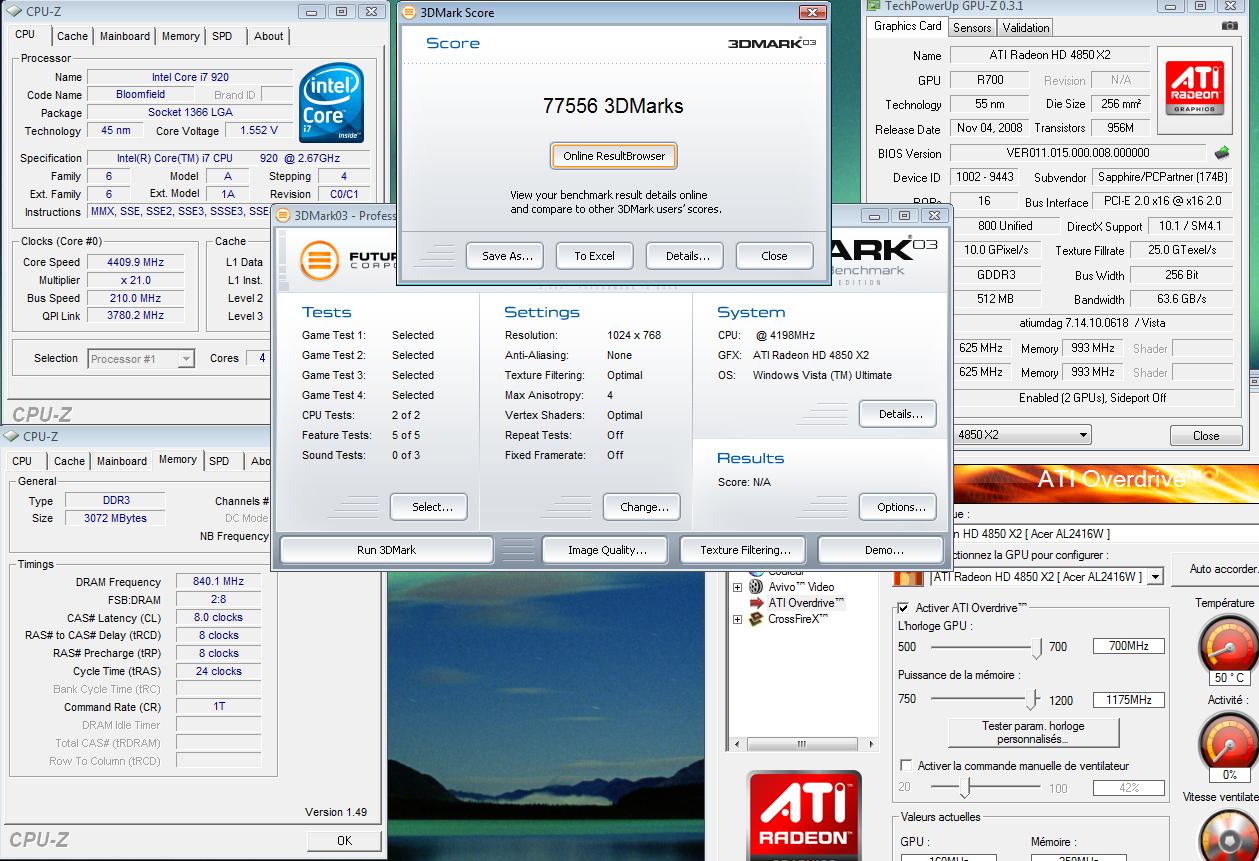Click Close in 3DMark Score dialog
This screenshot has height=861, width=1259.
tap(774, 256)
